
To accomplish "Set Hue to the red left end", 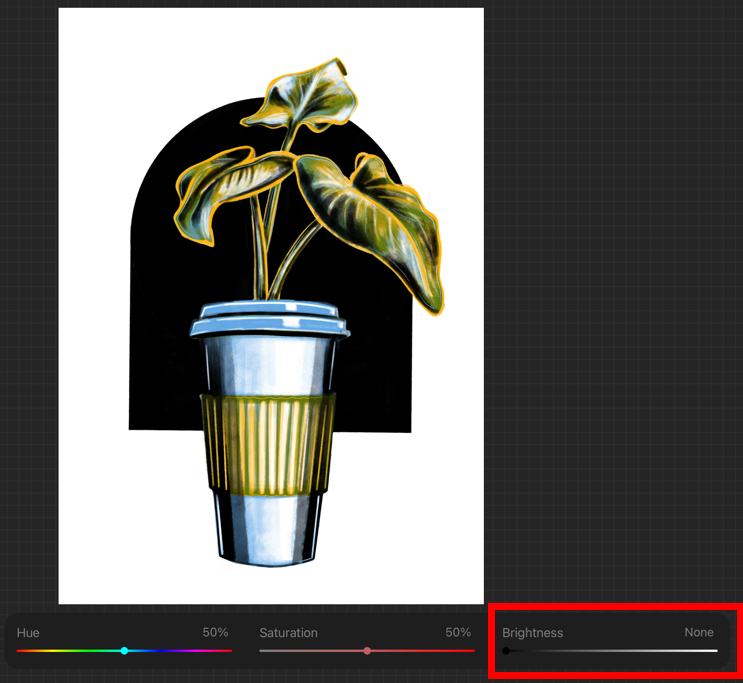I will pos(19,651).
